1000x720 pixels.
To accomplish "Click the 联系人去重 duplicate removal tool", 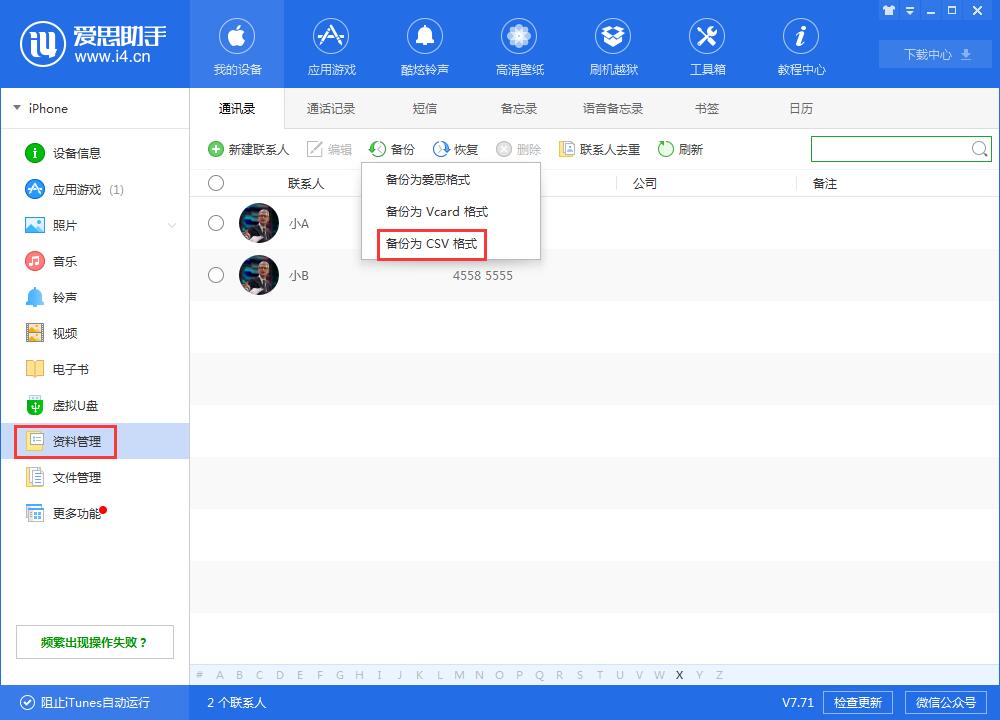I will click(x=599, y=149).
